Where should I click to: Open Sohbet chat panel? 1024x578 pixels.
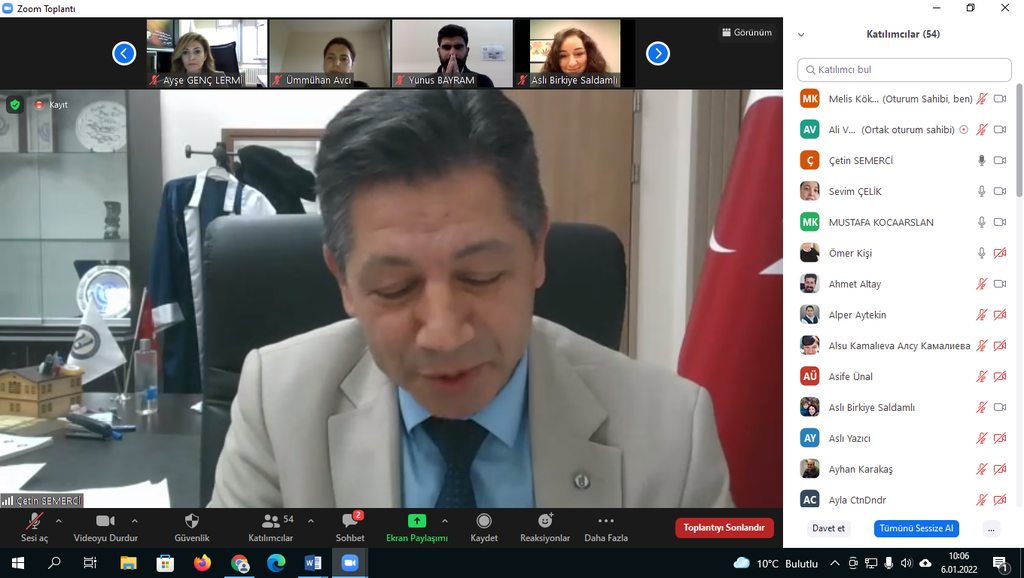350,522
